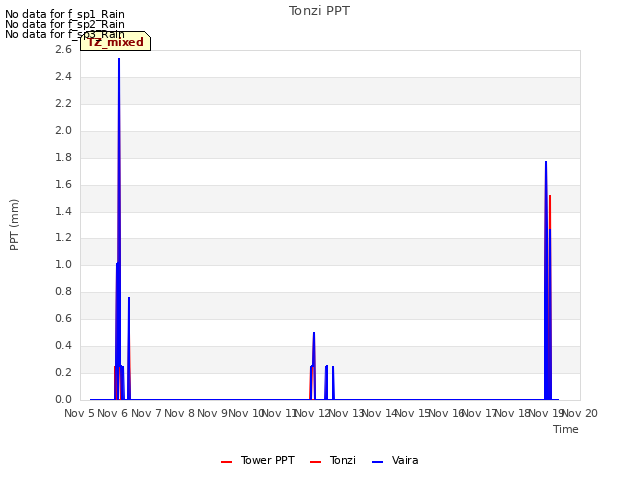Click the Nov 12 x-axis tick label
Screen dimensions: 640x480
(313, 413)
